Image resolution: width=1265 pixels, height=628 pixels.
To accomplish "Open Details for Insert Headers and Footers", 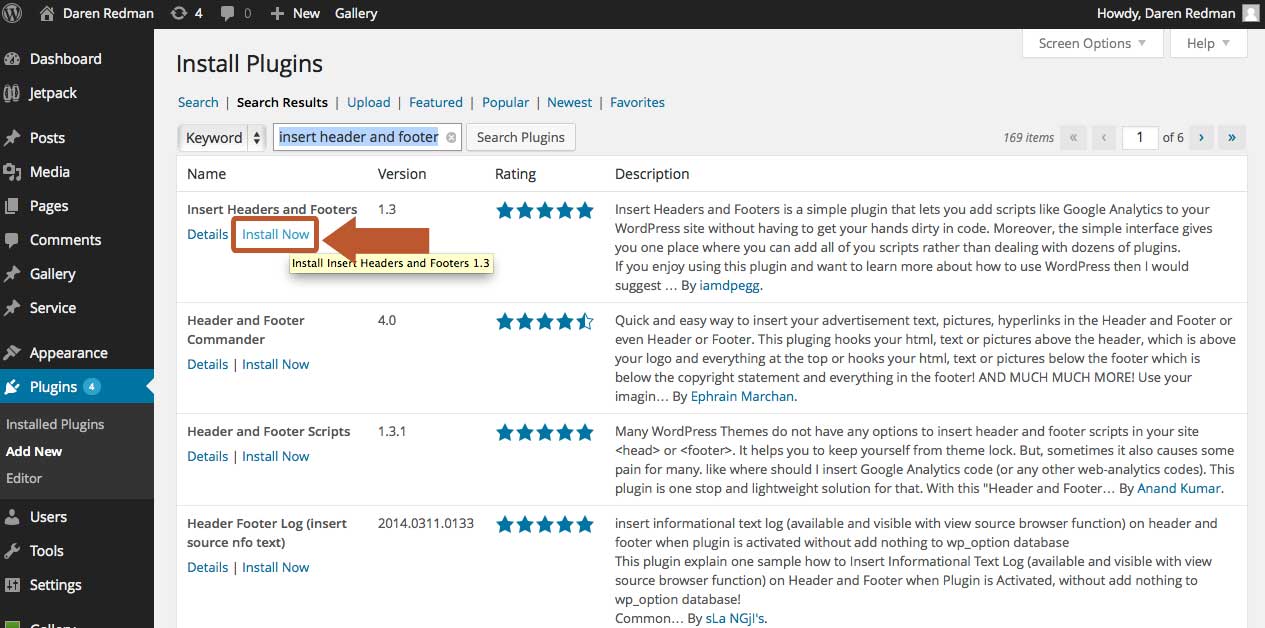I will 208,234.
